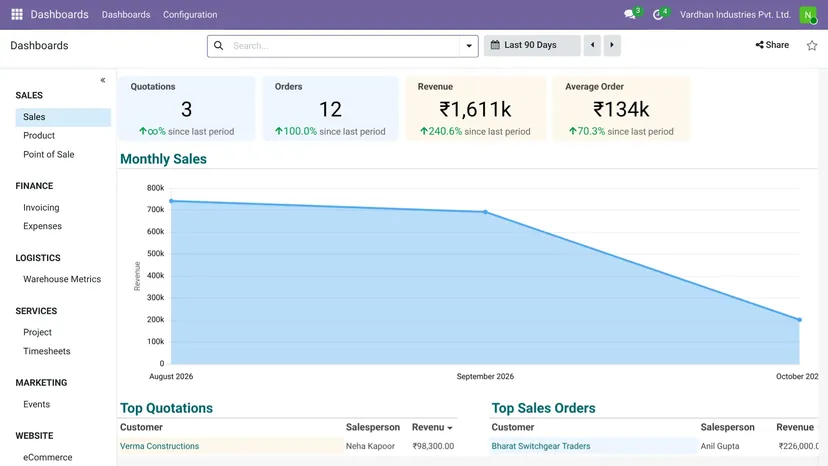Open the activities clock icon
The height and width of the screenshot is (466, 828).
658,15
